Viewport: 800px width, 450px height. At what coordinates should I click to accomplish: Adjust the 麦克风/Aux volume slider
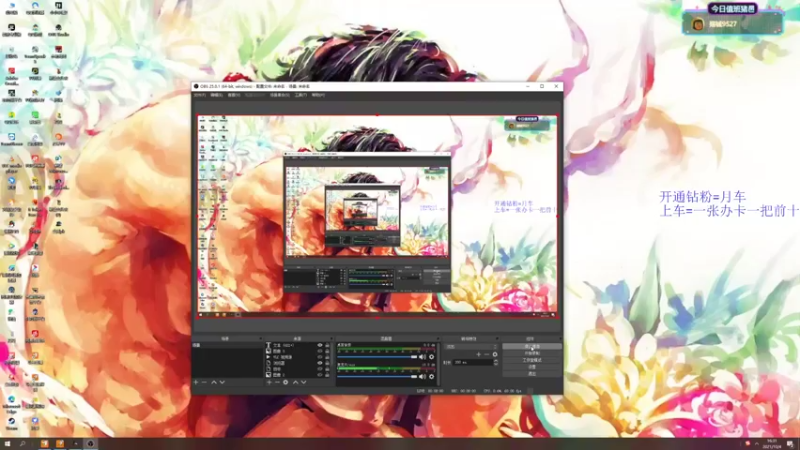[x=377, y=377]
